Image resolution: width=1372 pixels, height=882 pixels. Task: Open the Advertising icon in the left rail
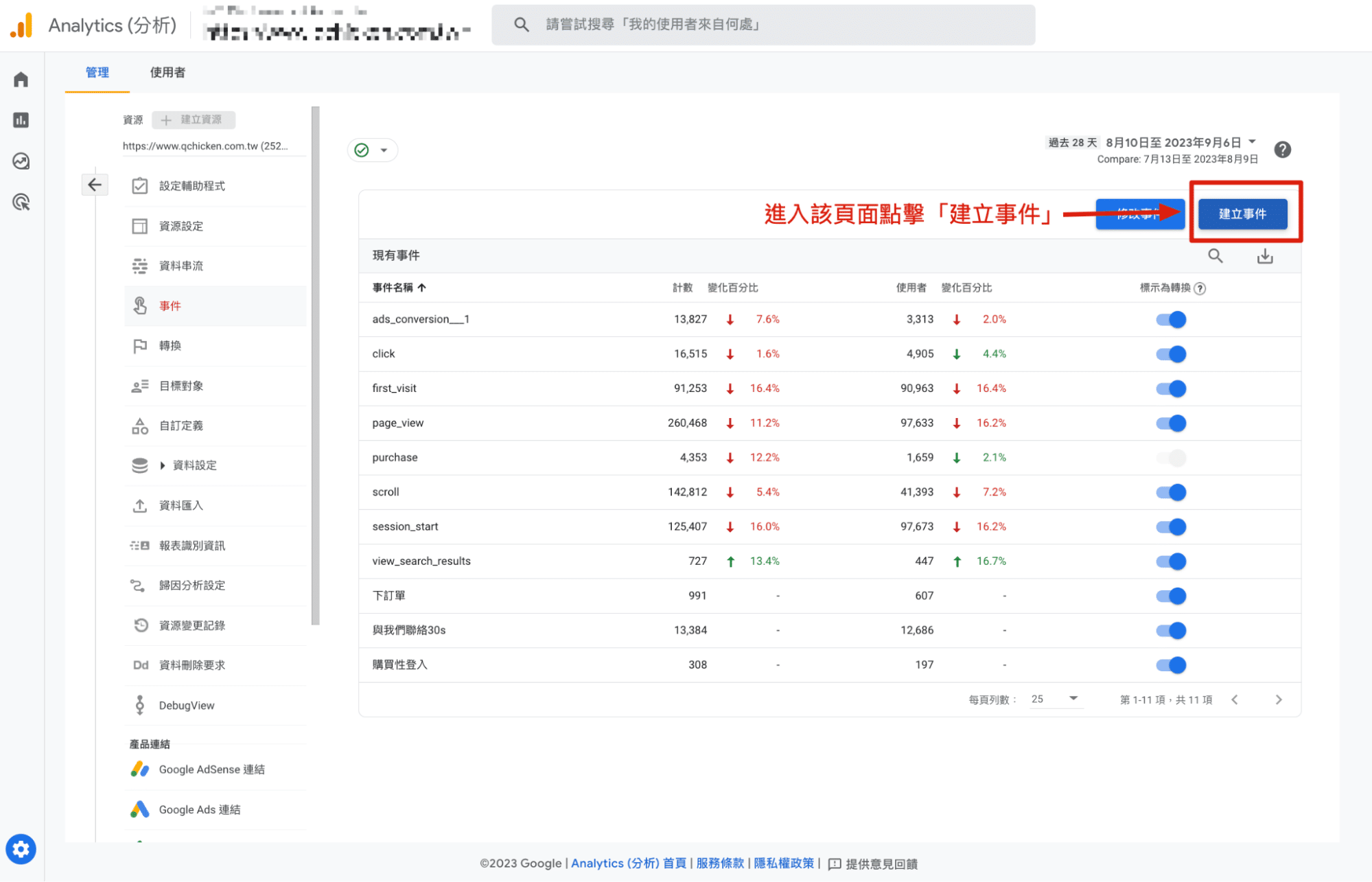click(21, 202)
